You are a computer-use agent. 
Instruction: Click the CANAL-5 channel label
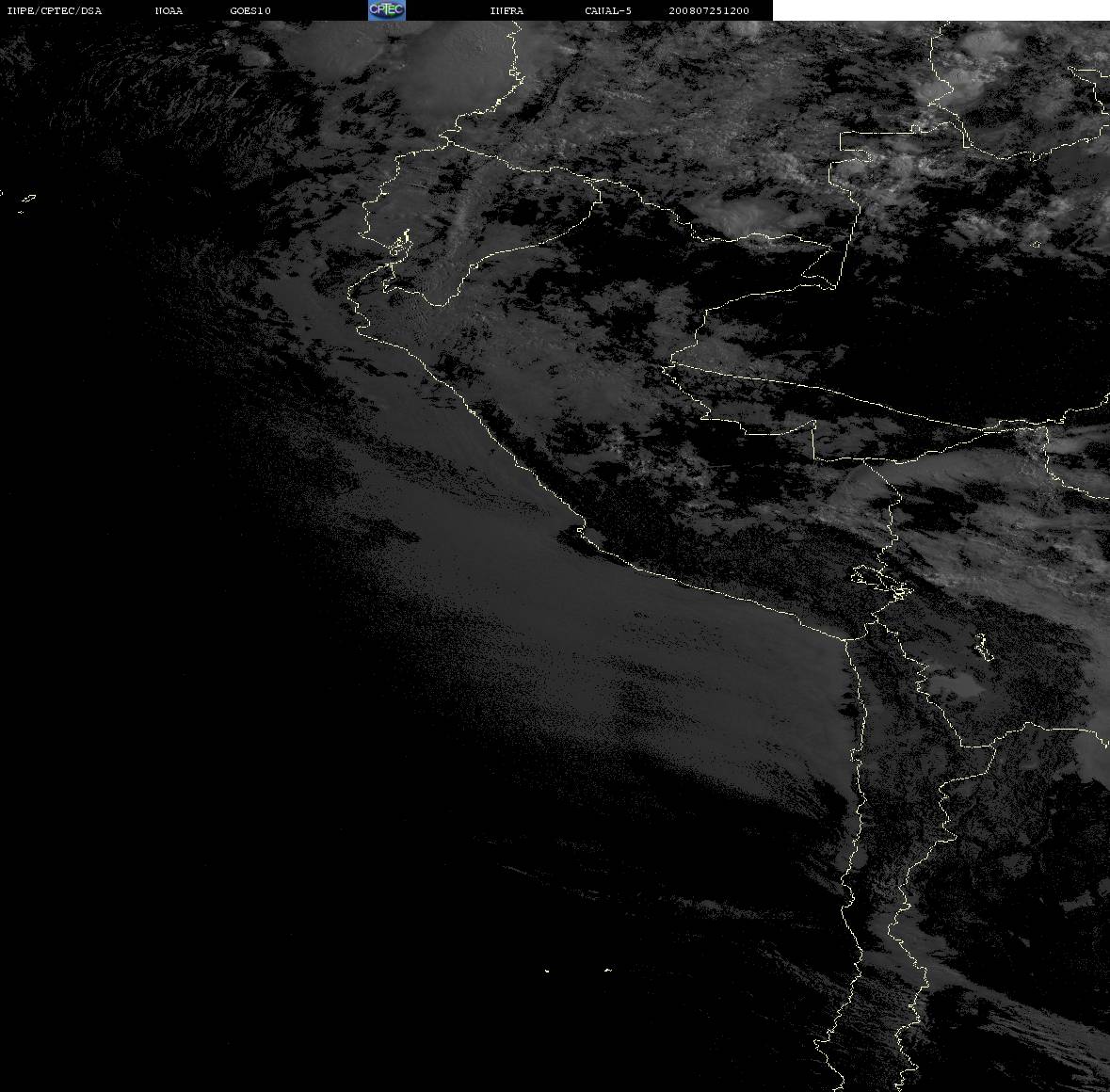point(607,10)
